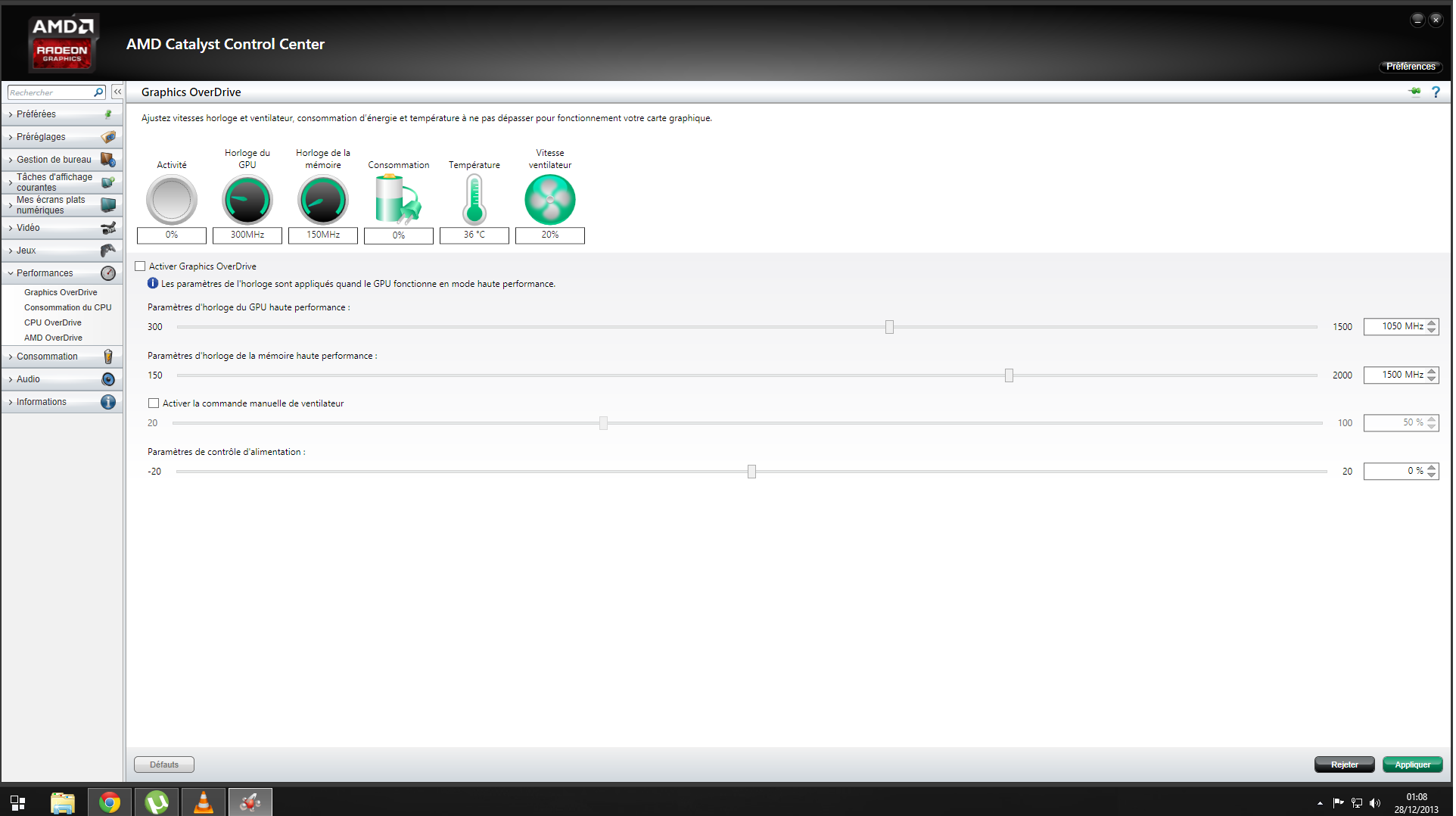Click the Gestion de bureau icon

(108, 160)
